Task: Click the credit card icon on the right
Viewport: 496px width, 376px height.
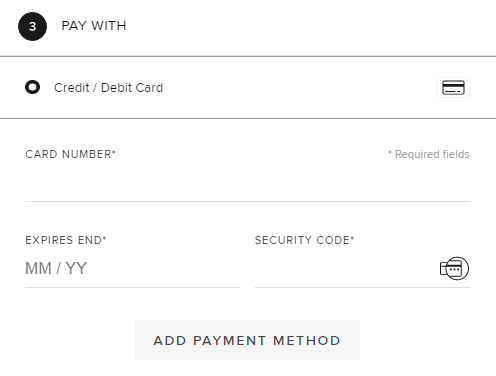Action: pos(453,88)
